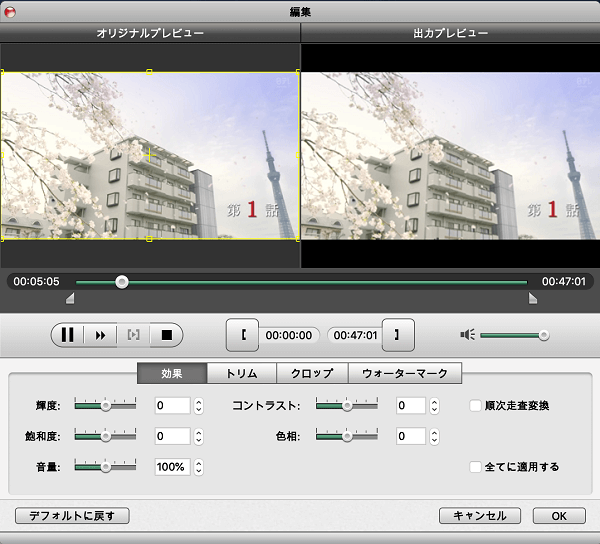The width and height of the screenshot is (600, 544).
Task: Click the 音量 stepper arrows
Action: [x=198, y=467]
